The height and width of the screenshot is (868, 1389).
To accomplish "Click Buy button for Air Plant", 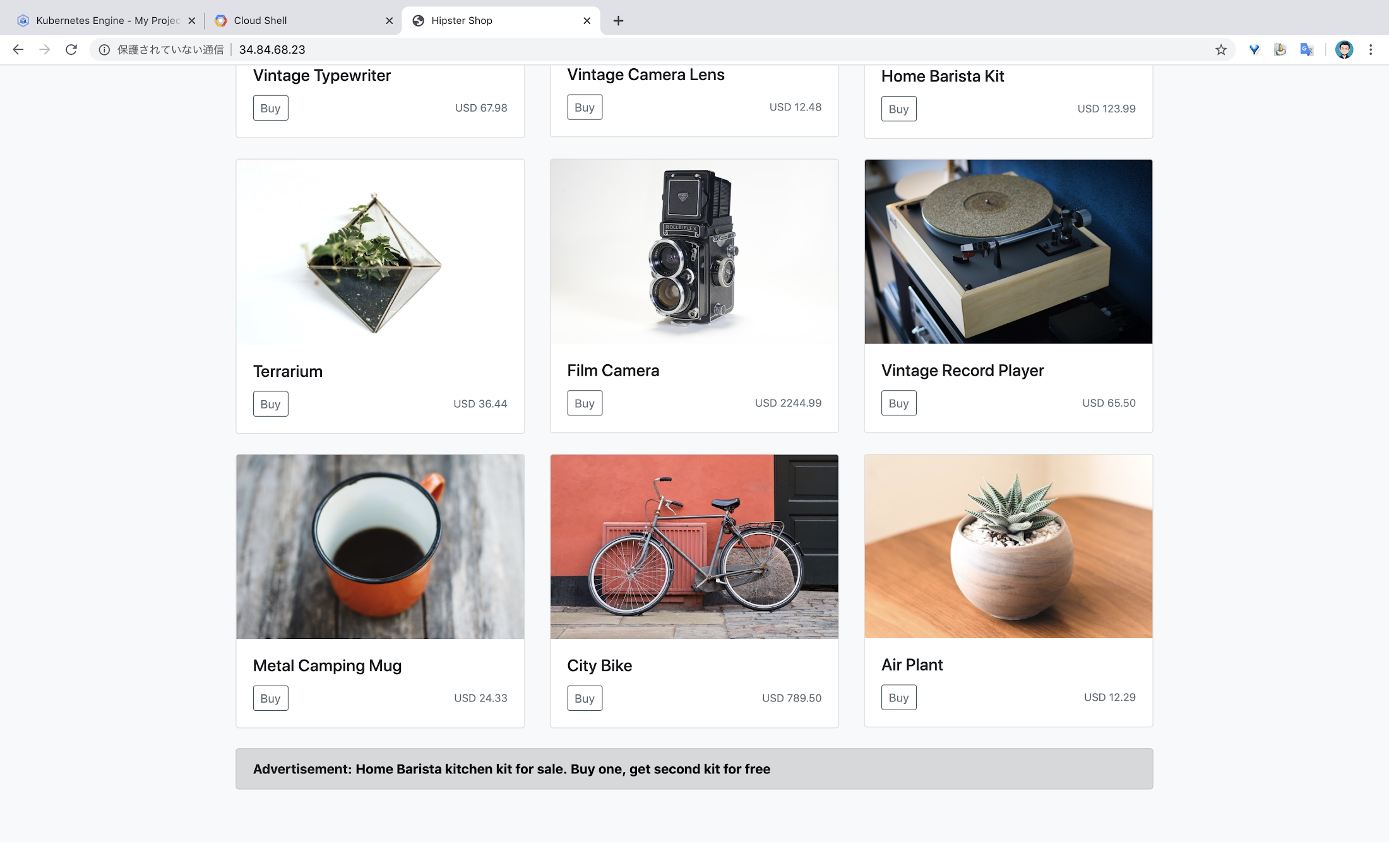I will pyautogui.click(x=898, y=696).
